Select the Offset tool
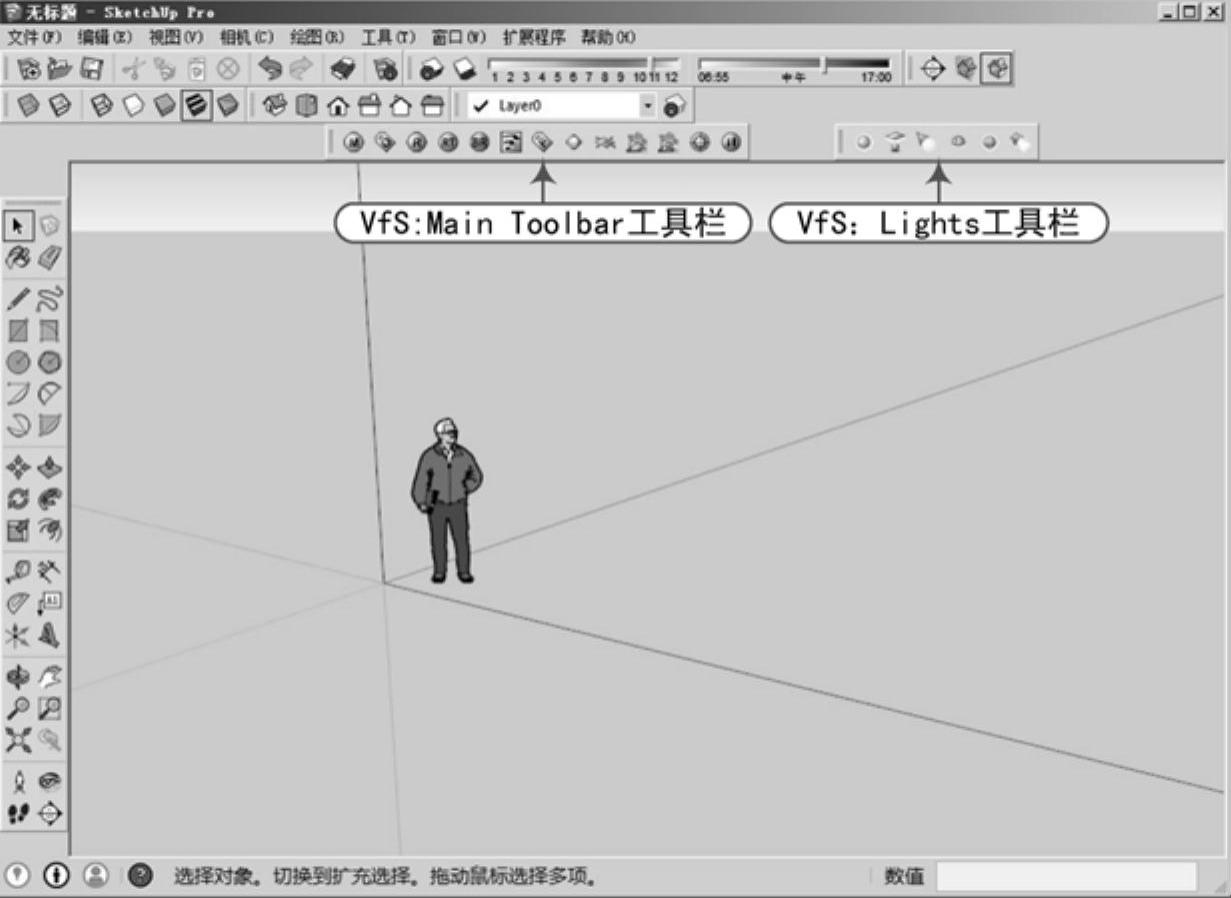This screenshot has width=1231, height=898. point(49,530)
